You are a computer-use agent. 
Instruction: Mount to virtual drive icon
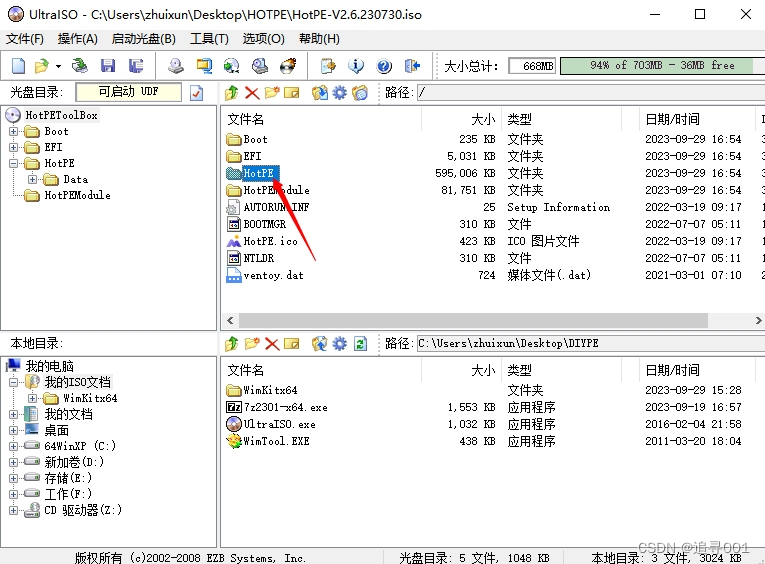(x=260, y=65)
